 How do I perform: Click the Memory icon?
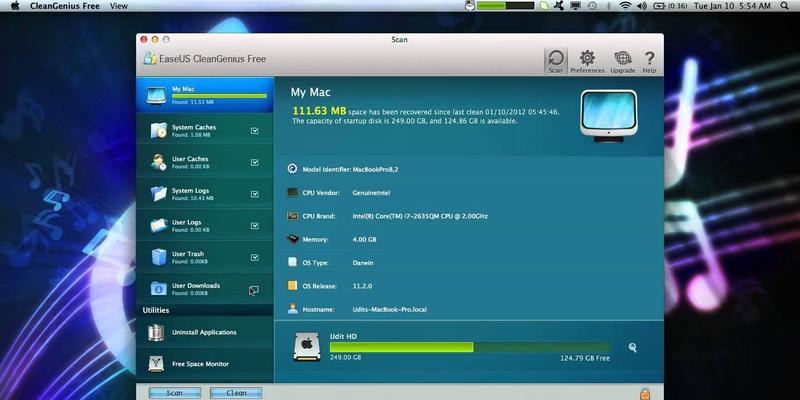coord(292,239)
